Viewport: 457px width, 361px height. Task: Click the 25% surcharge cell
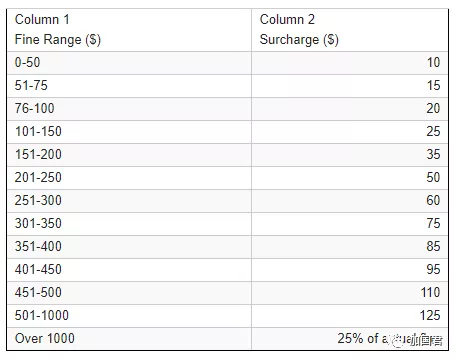click(x=350, y=339)
